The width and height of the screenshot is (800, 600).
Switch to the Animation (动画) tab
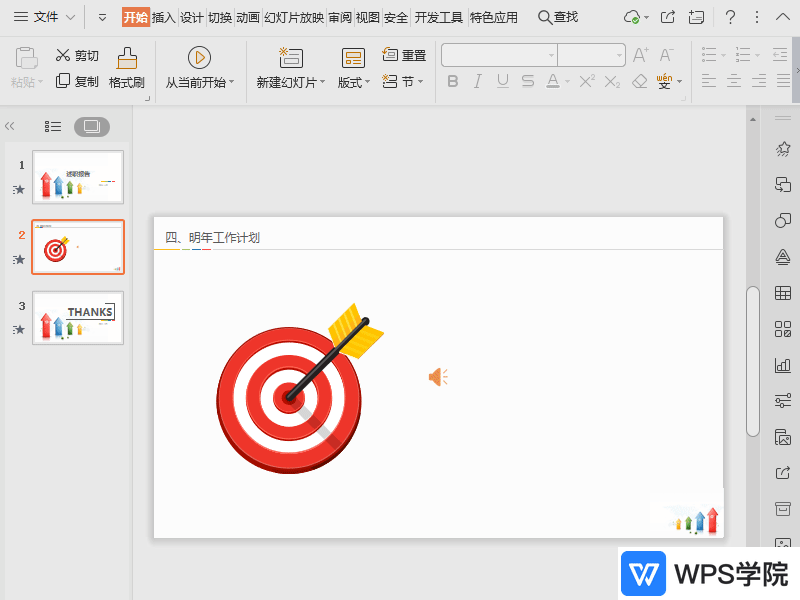click(248, 17)
